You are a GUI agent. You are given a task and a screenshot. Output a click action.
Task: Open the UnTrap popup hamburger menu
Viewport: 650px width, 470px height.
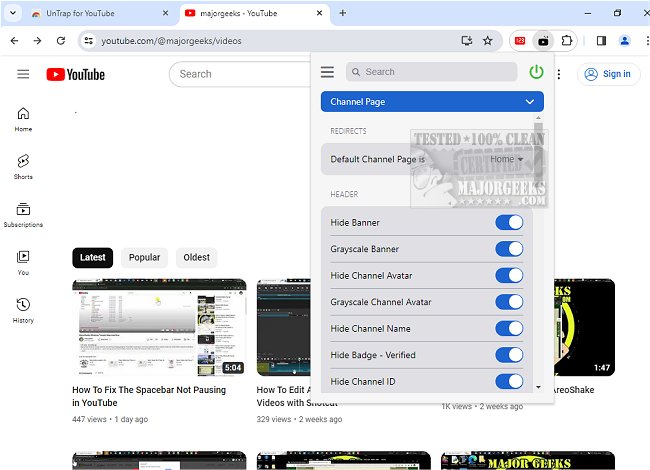tap(327, 72)
